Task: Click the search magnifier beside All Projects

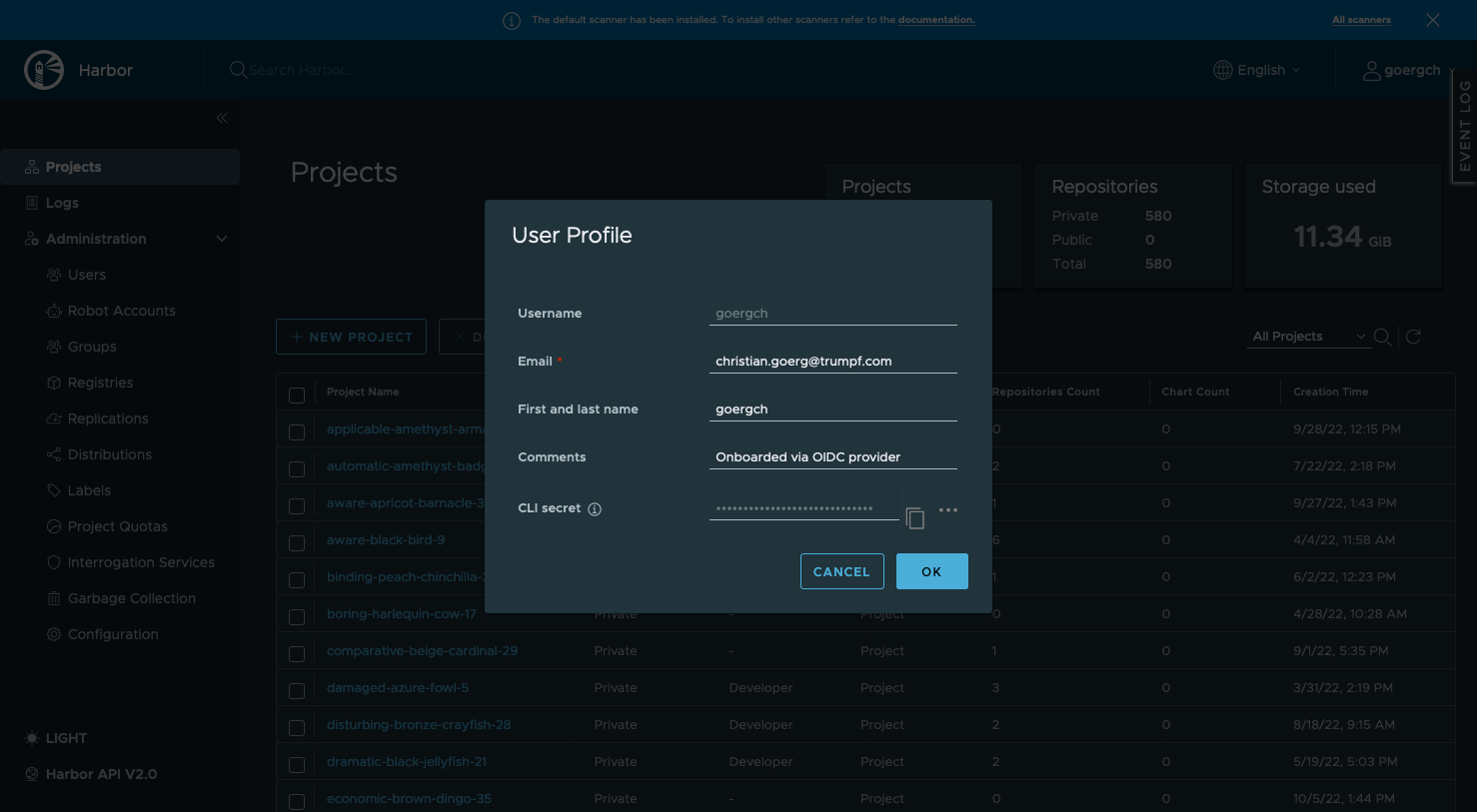Action: (x=1383, y=337)
